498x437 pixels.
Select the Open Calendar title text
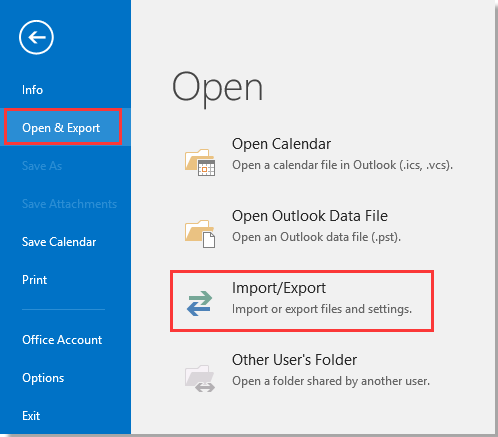pos(281,144)
